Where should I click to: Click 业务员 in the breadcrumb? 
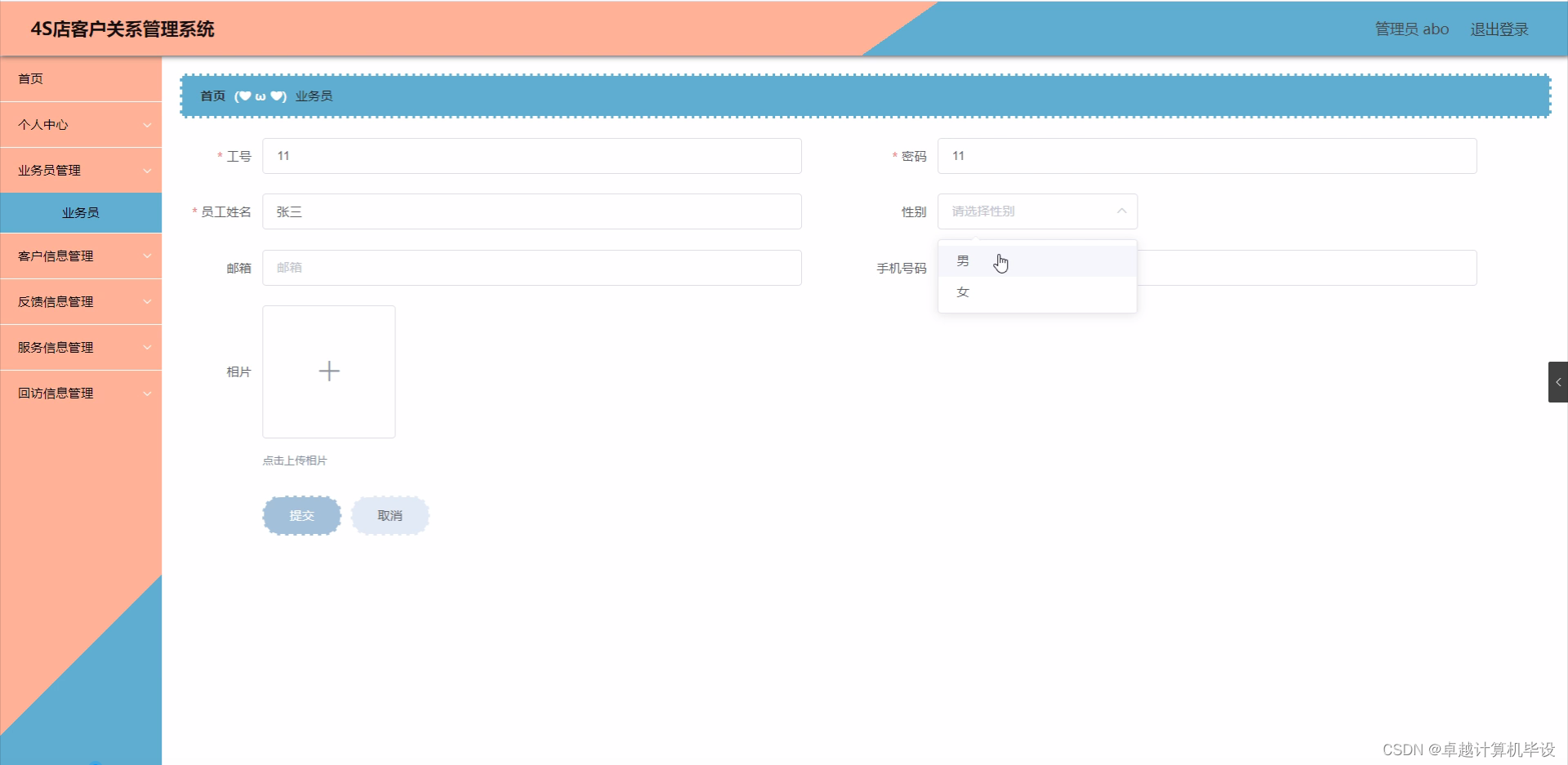pyautogui.click(x=314, y=96)
